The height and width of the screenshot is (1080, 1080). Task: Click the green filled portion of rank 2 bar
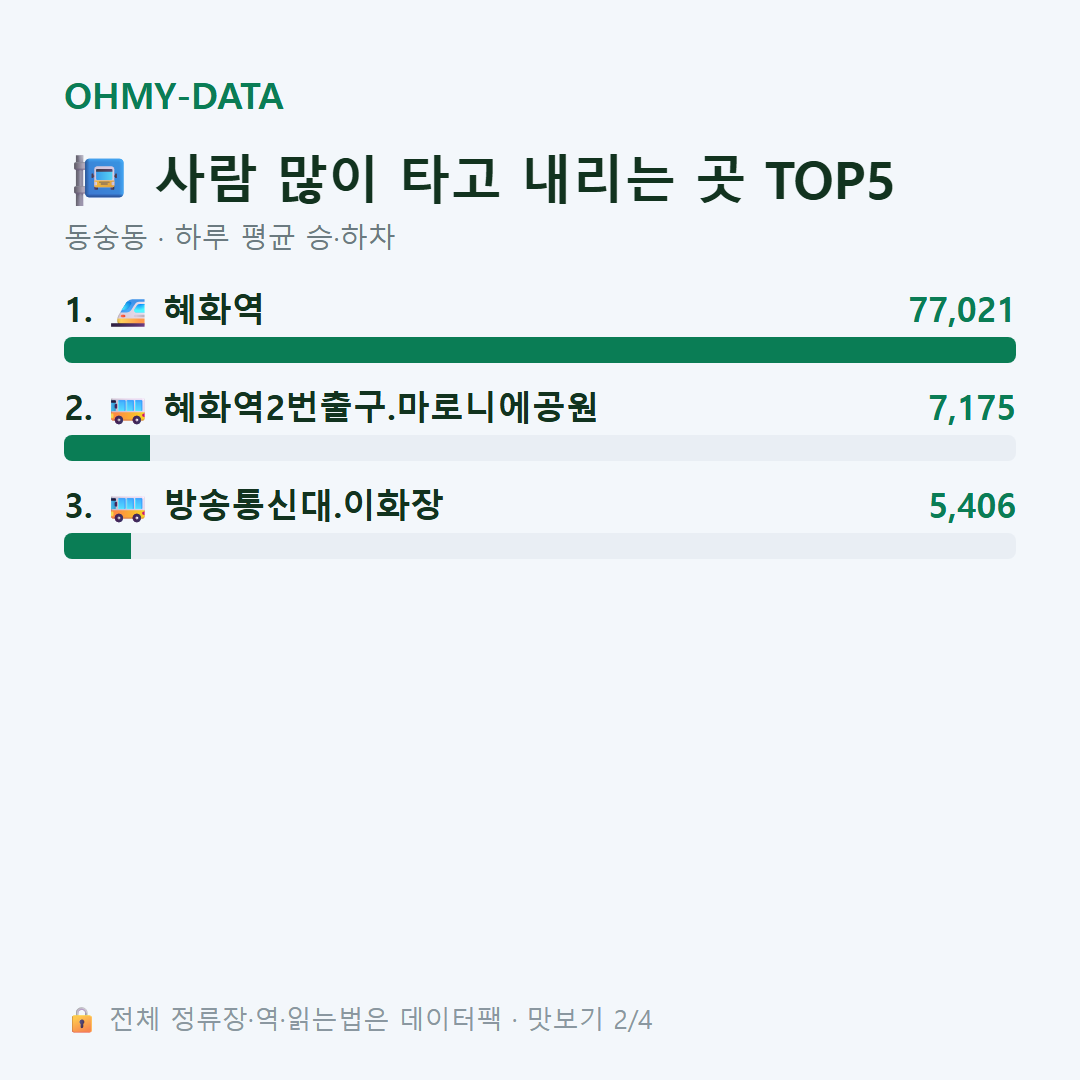(x=107, y=448)
